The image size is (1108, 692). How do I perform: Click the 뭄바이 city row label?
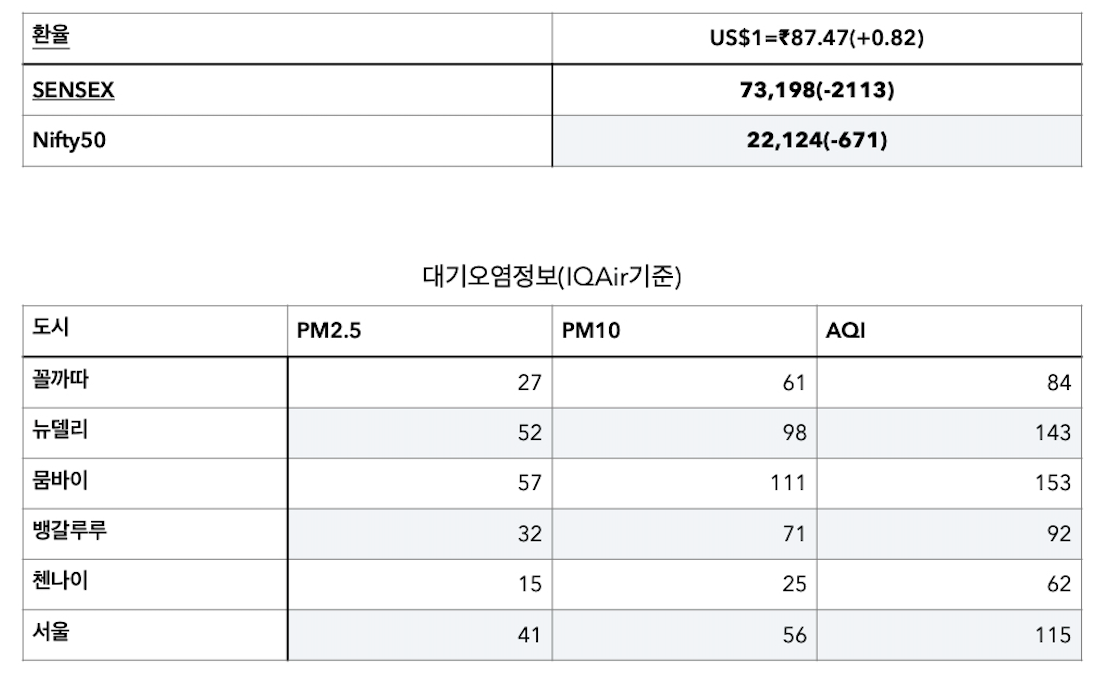60,480
